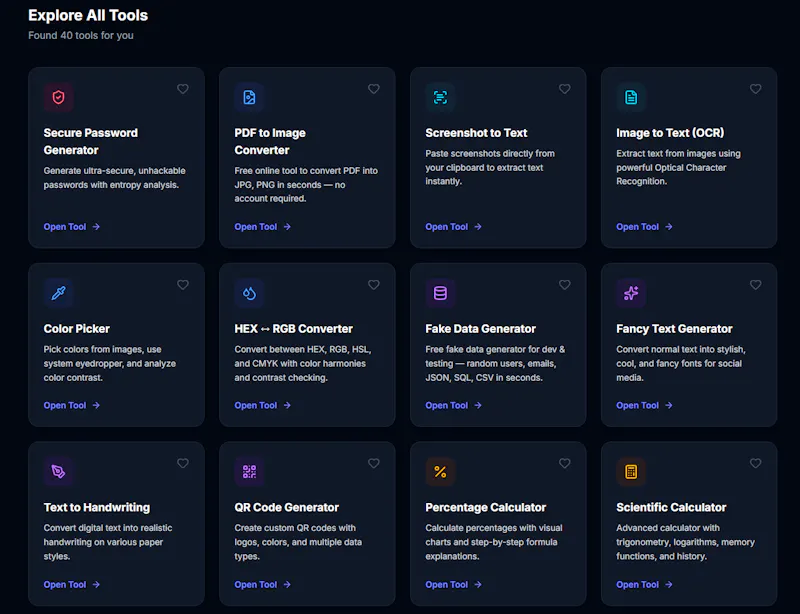The width and height of the screenshot is (800, 614).
Task: Open Tool for Screenshot to Text
Action: point(454,227)
